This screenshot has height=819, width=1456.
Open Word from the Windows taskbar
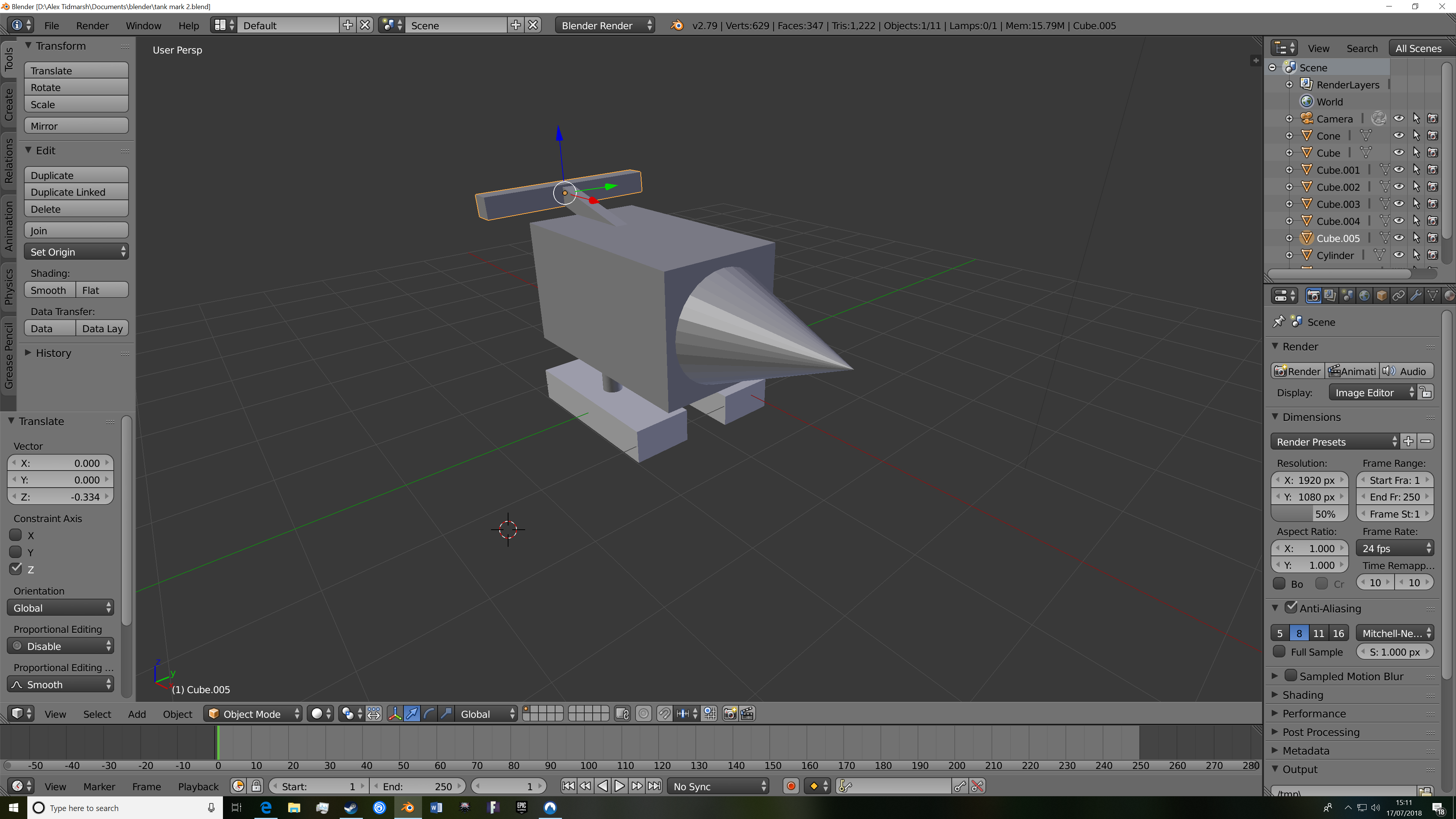pos(436,808)
